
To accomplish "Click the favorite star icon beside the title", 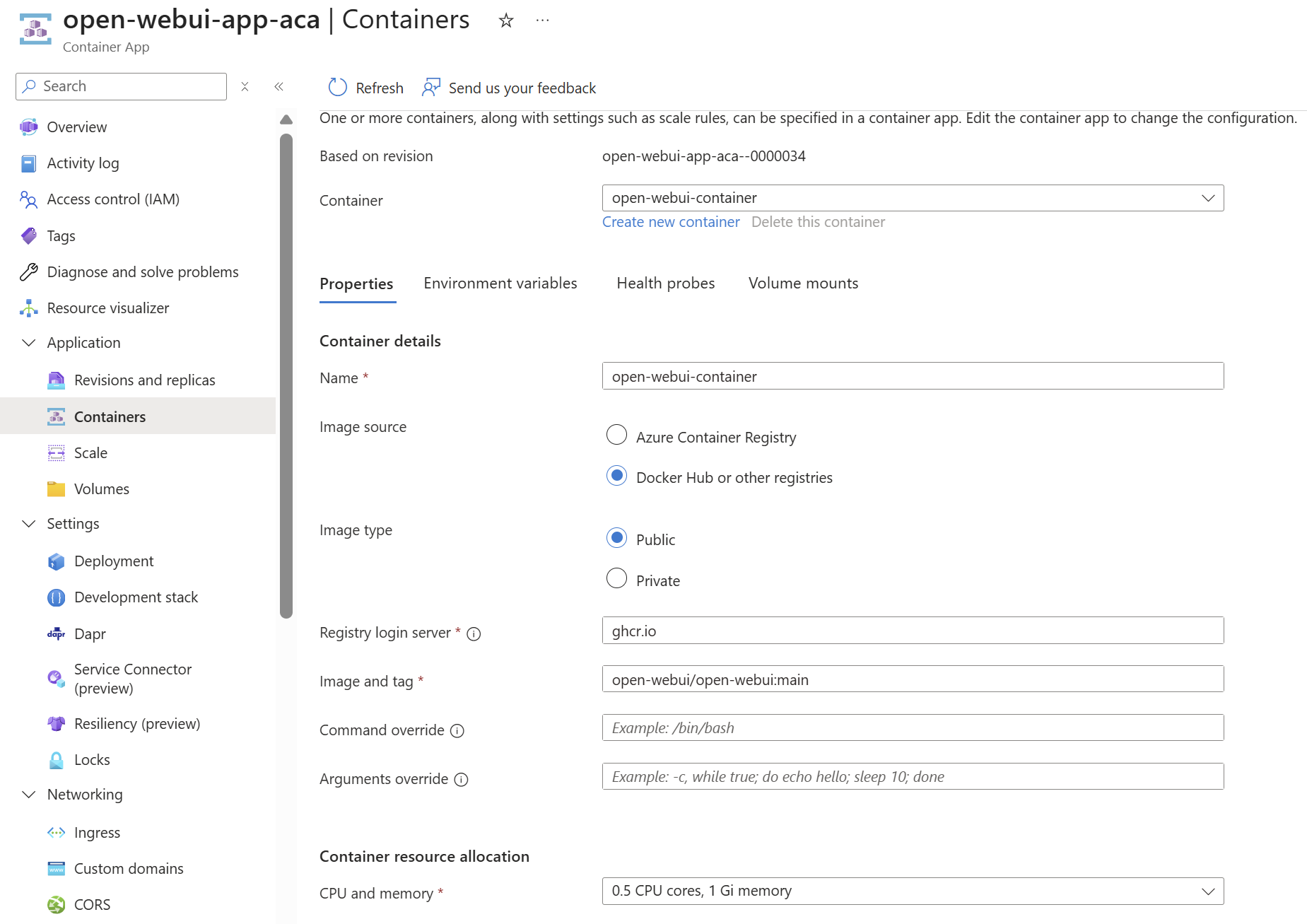I will click(x=505, y=21).
